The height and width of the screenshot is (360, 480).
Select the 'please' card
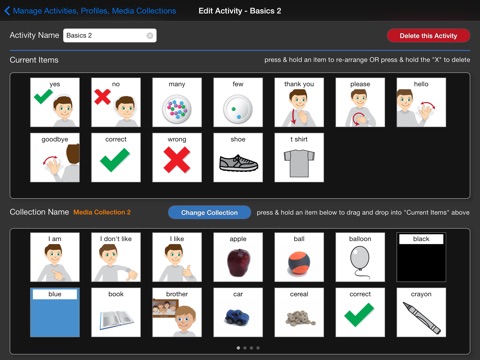(x=360, y=102)
